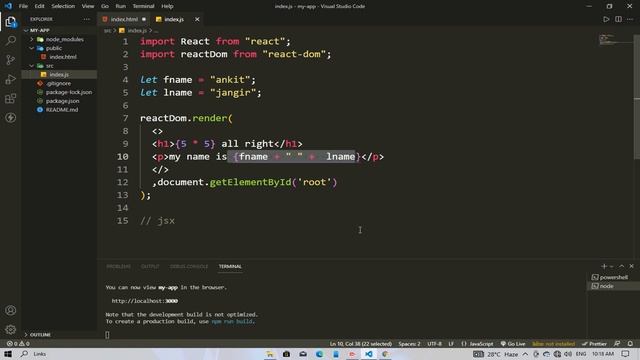Screen dimensions: 640x360
Task: Collapse the src folder
Action: pyautogui.click(x=32, y=66)
